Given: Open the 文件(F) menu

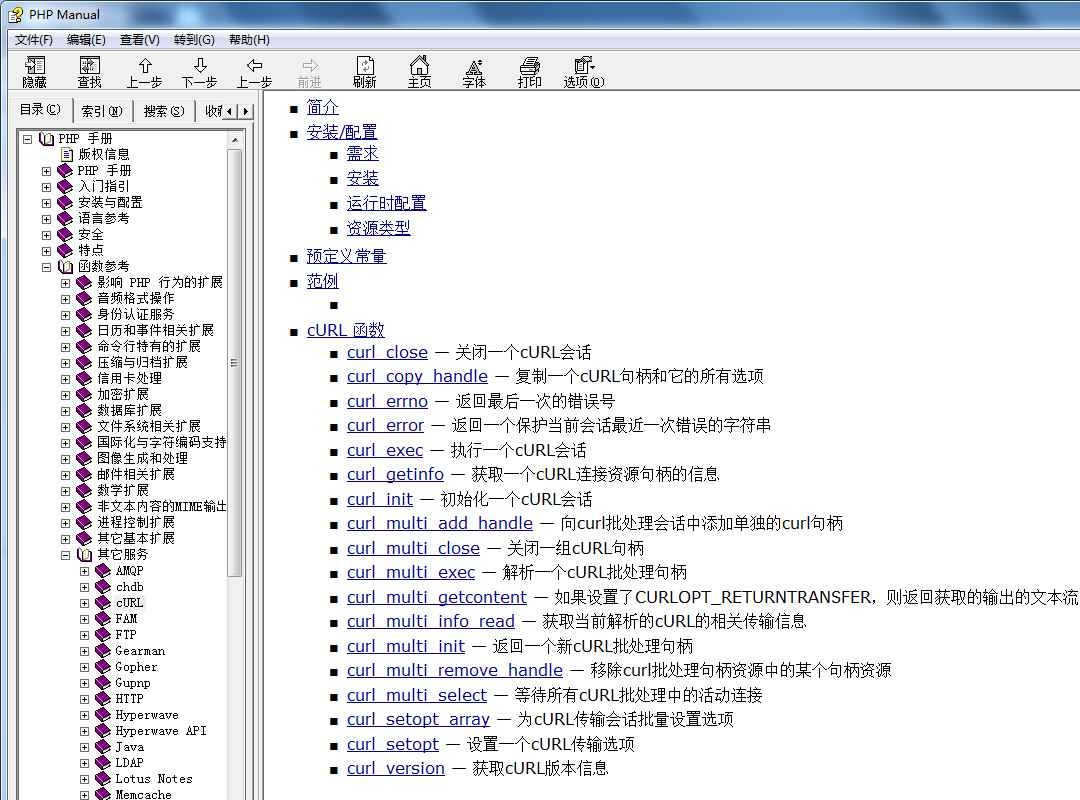Looking at the screenshot, I should [x=34, y=40].
